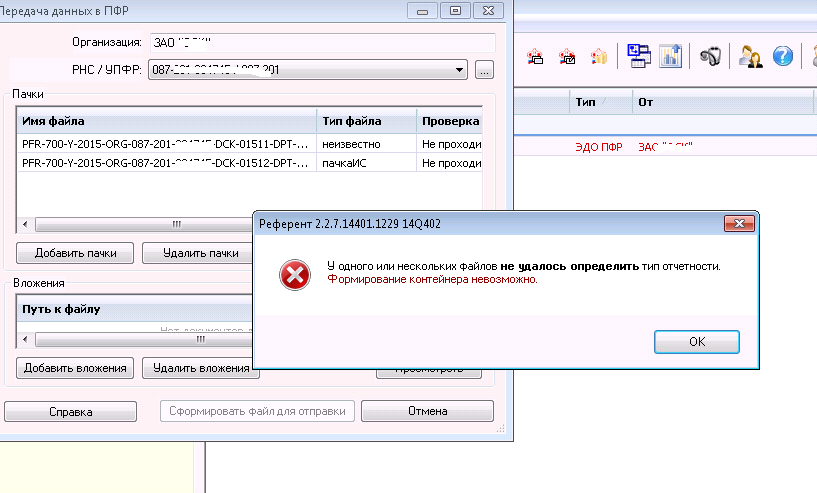Click the red icon with small window overlay

point(535,56)
